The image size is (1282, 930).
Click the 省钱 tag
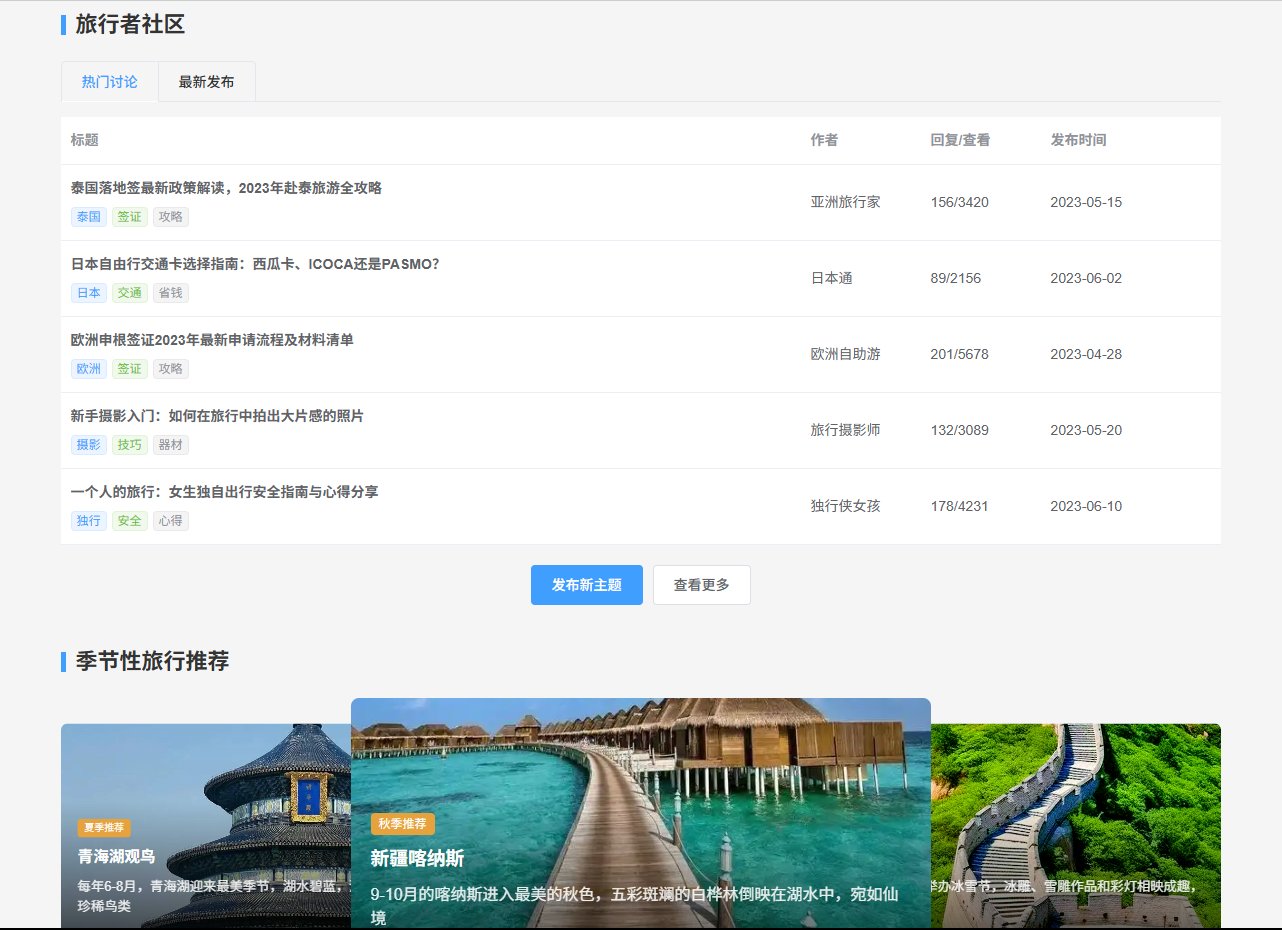[171, 293]
